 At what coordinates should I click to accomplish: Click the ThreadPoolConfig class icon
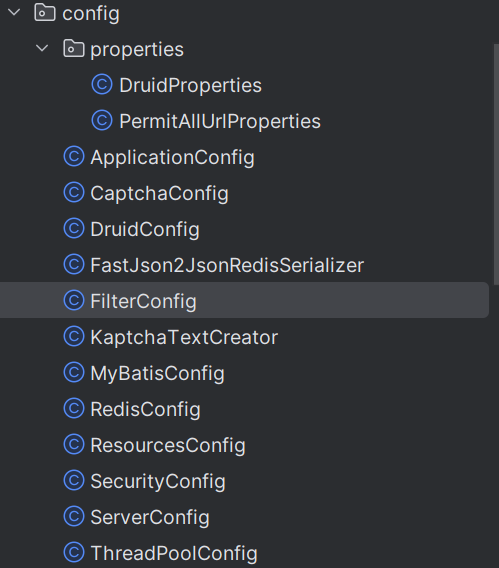coord(74,552)
